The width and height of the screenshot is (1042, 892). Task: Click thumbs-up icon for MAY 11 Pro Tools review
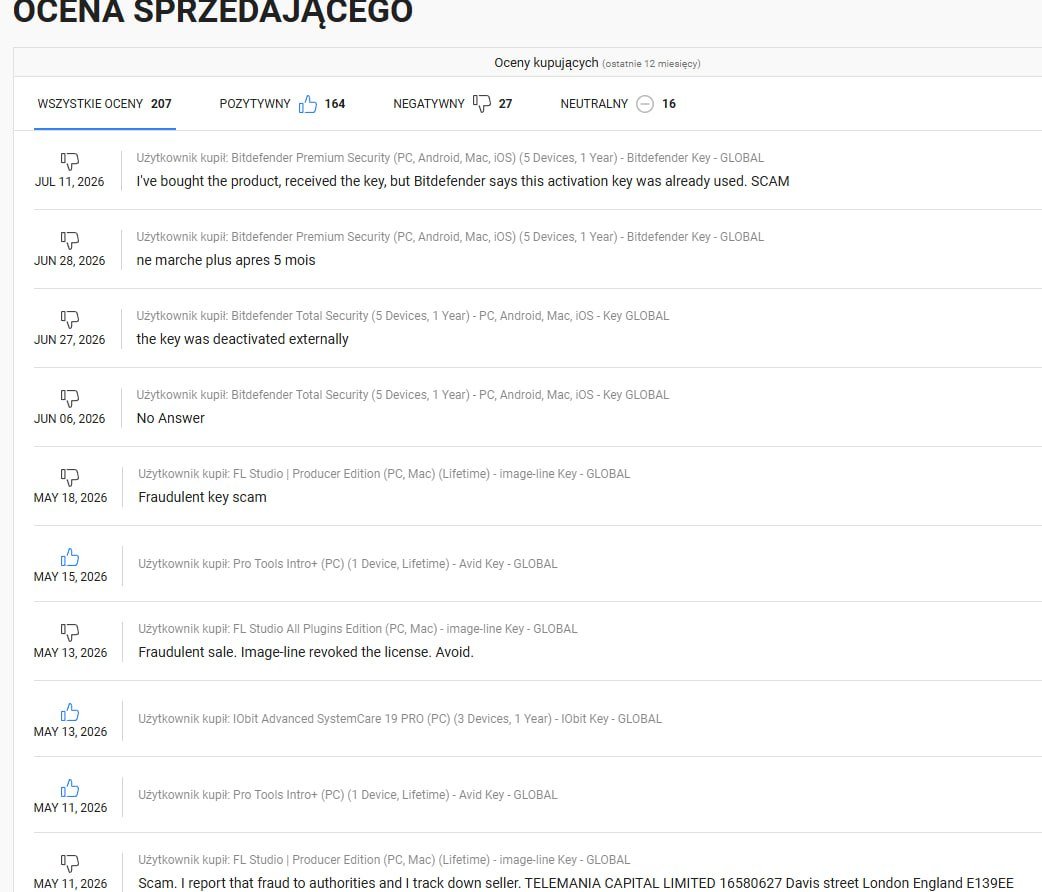(x=70, y=788)
